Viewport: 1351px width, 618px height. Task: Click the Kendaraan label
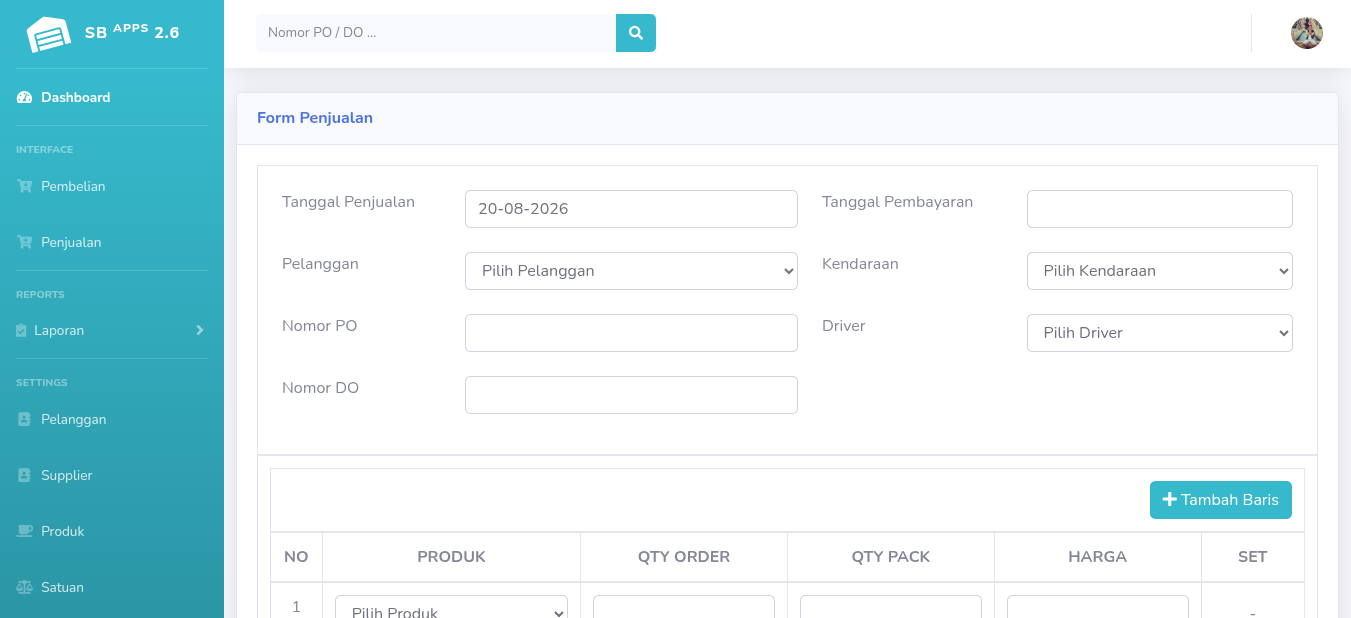point(860,264)
